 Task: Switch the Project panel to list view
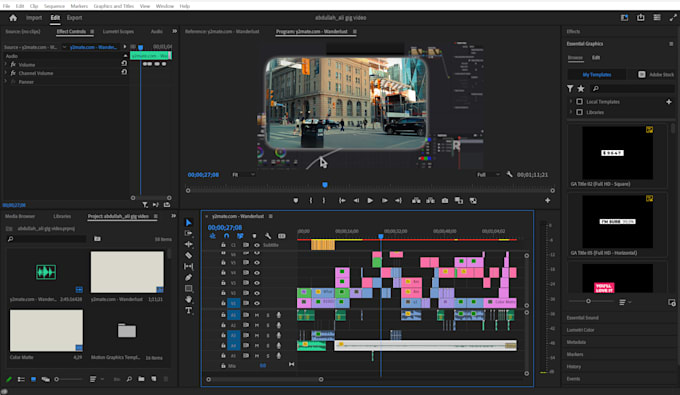(x=21, y=379)
